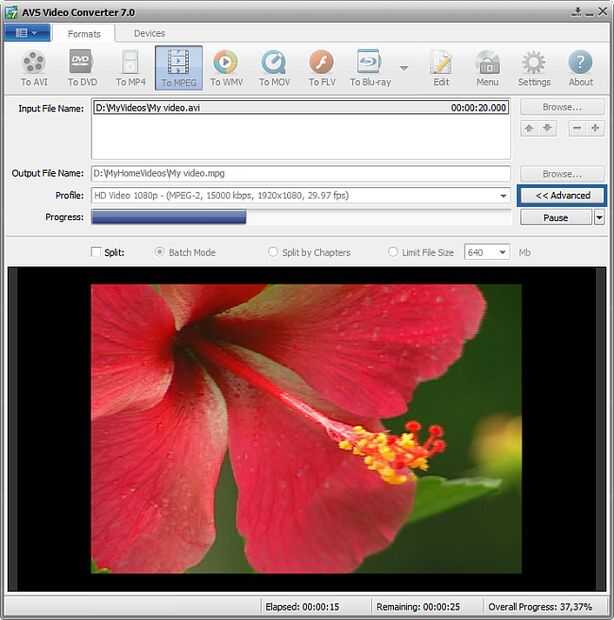614x620 pixels.
Task: Click the Remaining 00:00:25 status
Action: (x=418, y=607)
